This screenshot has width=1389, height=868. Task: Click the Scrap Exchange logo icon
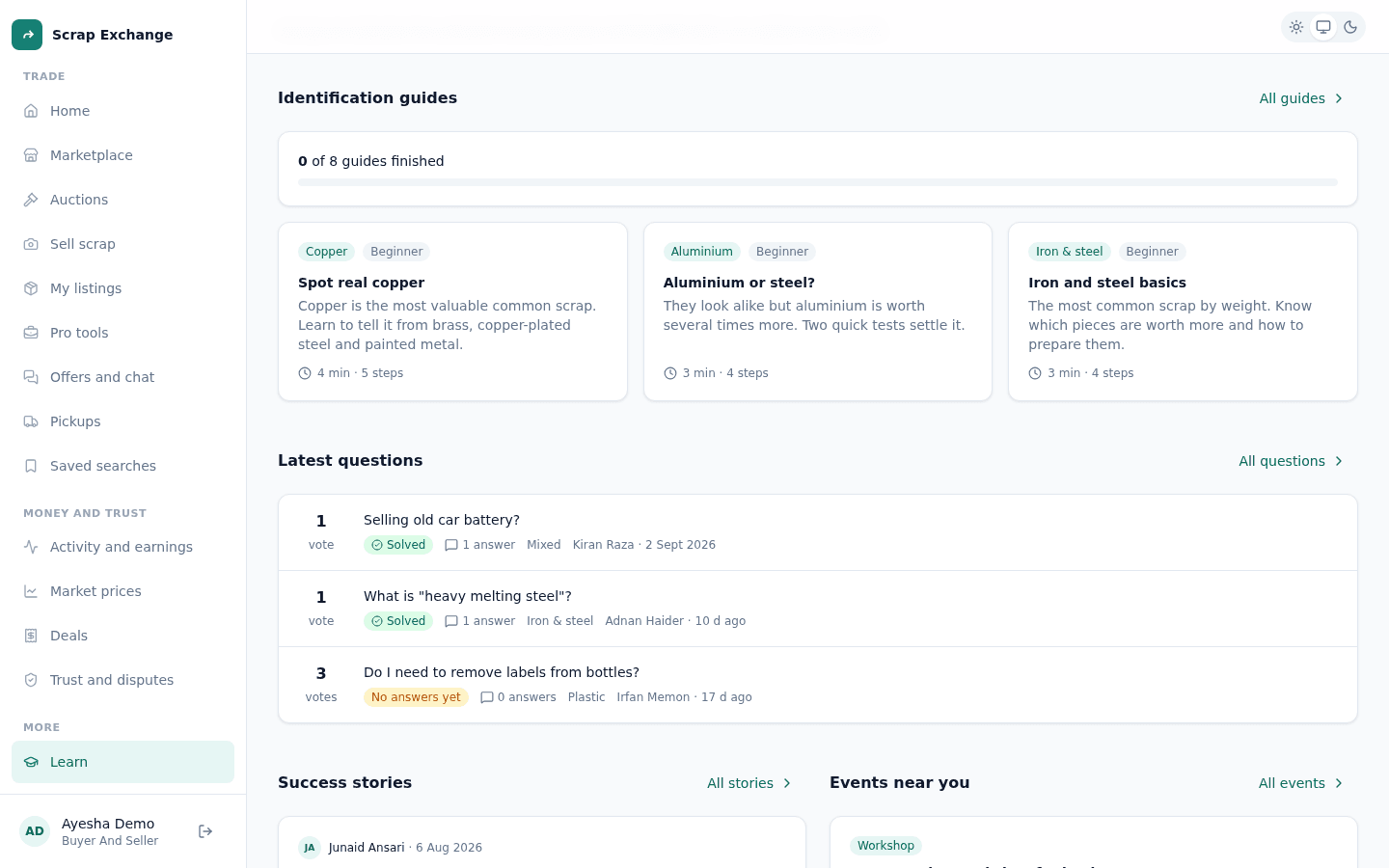click(x=27, y=35)
